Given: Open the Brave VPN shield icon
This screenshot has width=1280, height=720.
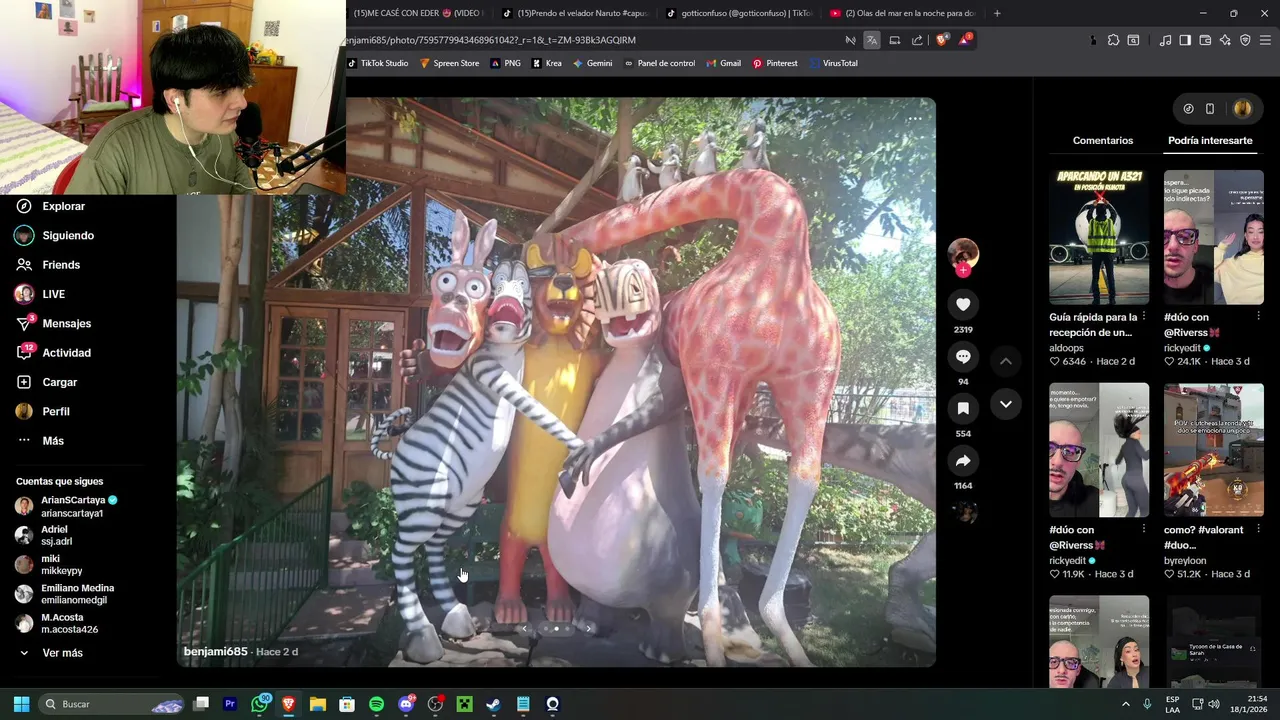Looking at the screenshot, I should click(1245, 40).
